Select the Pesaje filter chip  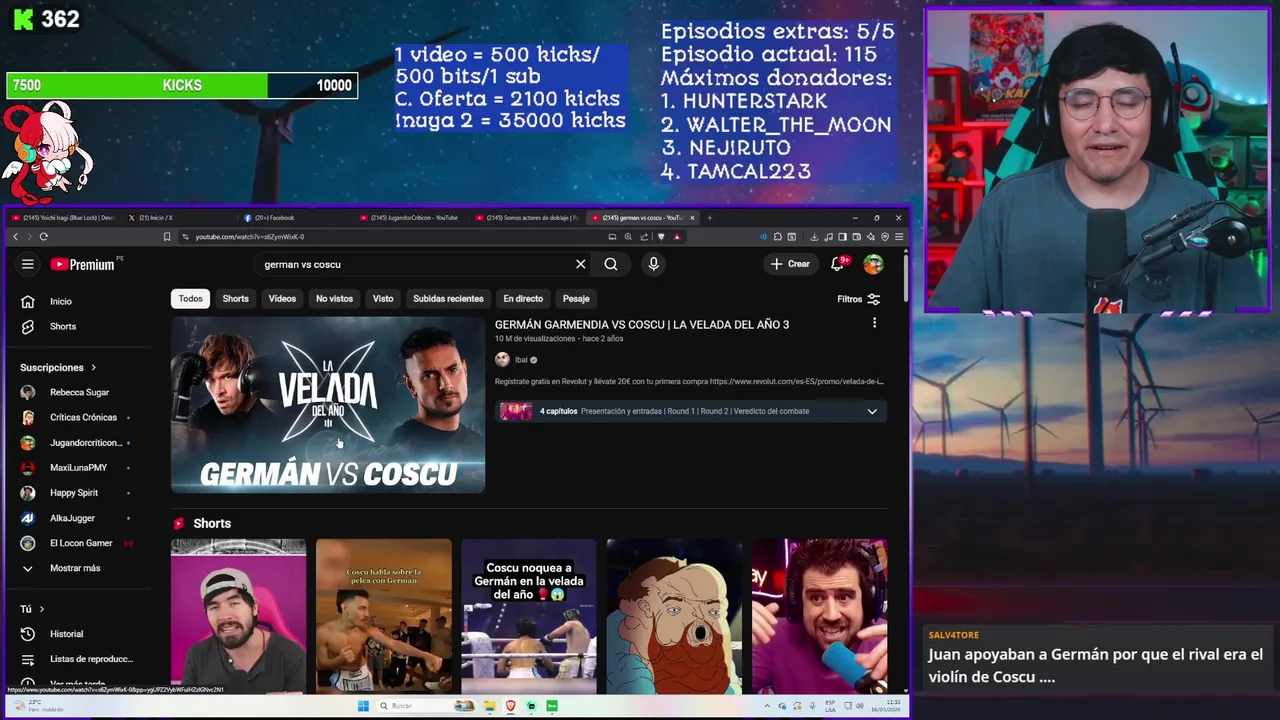click(576, 299)
